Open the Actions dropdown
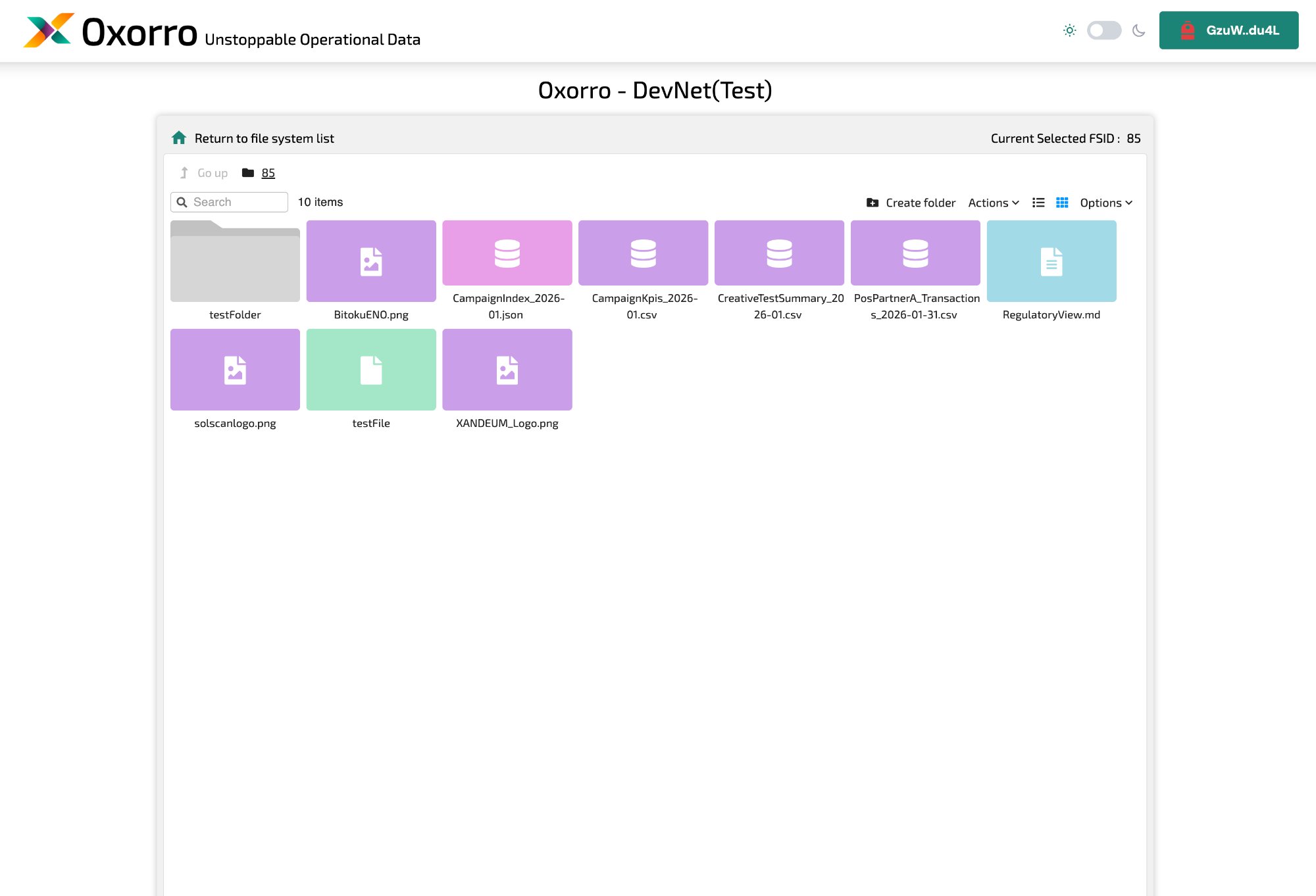This screenshot has width=1316, height=896. (x=993, y=203)
